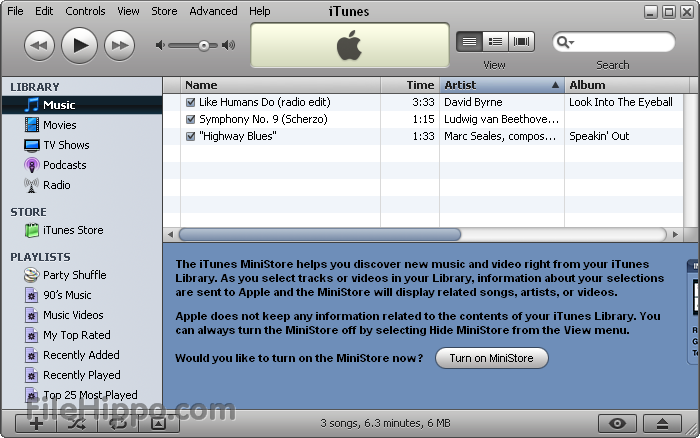Open the Movies library icon

[32, 125]
